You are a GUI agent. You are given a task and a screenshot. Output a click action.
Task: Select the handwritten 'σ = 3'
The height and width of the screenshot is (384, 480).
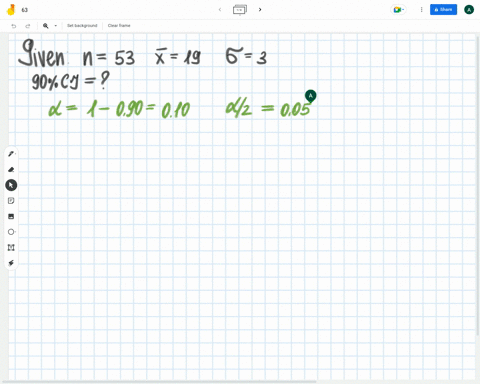pos(246,56)
